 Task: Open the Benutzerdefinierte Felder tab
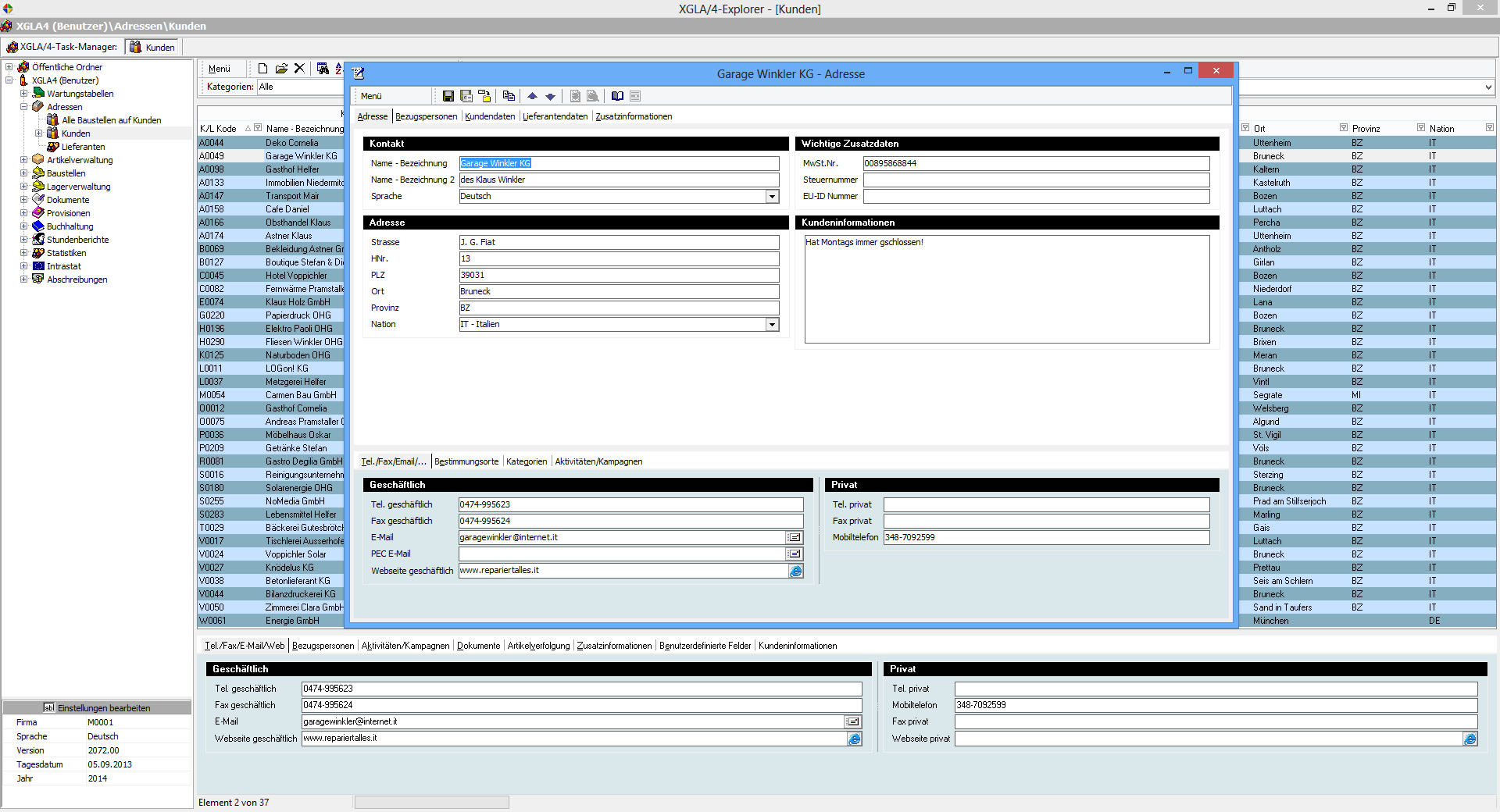coord(705,646)
